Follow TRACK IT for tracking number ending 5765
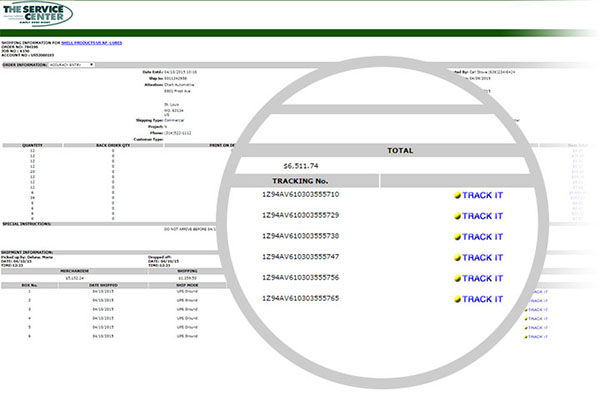600x401 pixels. pos(482,299)
